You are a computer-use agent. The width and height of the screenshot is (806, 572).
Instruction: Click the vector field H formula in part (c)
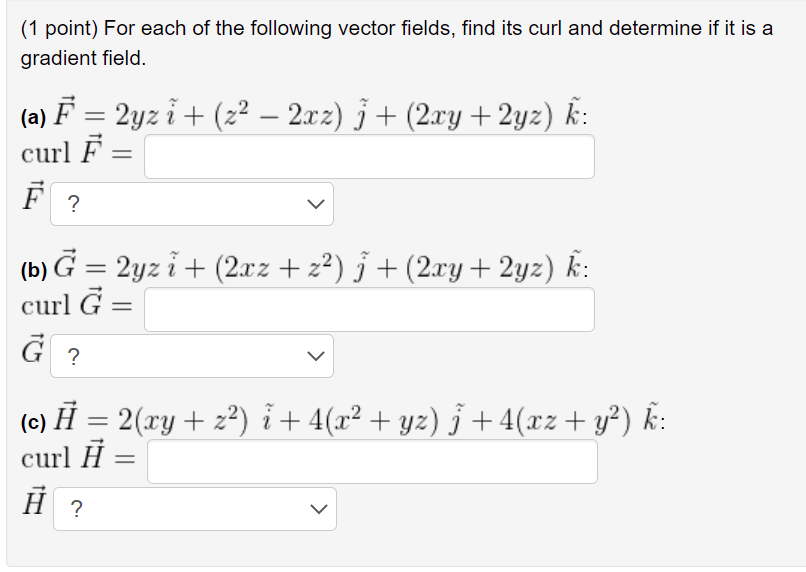pyautogui.click(x=359, y=418)
